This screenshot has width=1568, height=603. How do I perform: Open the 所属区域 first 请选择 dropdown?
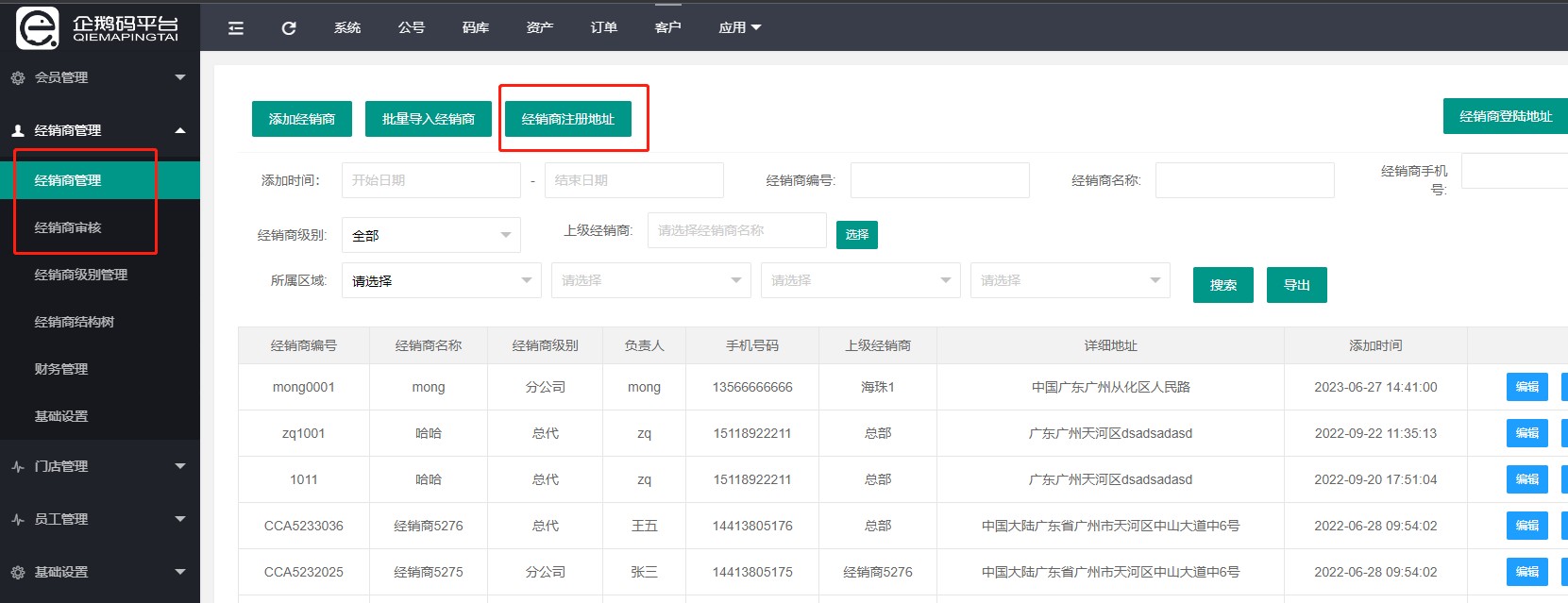coord(442,280)
